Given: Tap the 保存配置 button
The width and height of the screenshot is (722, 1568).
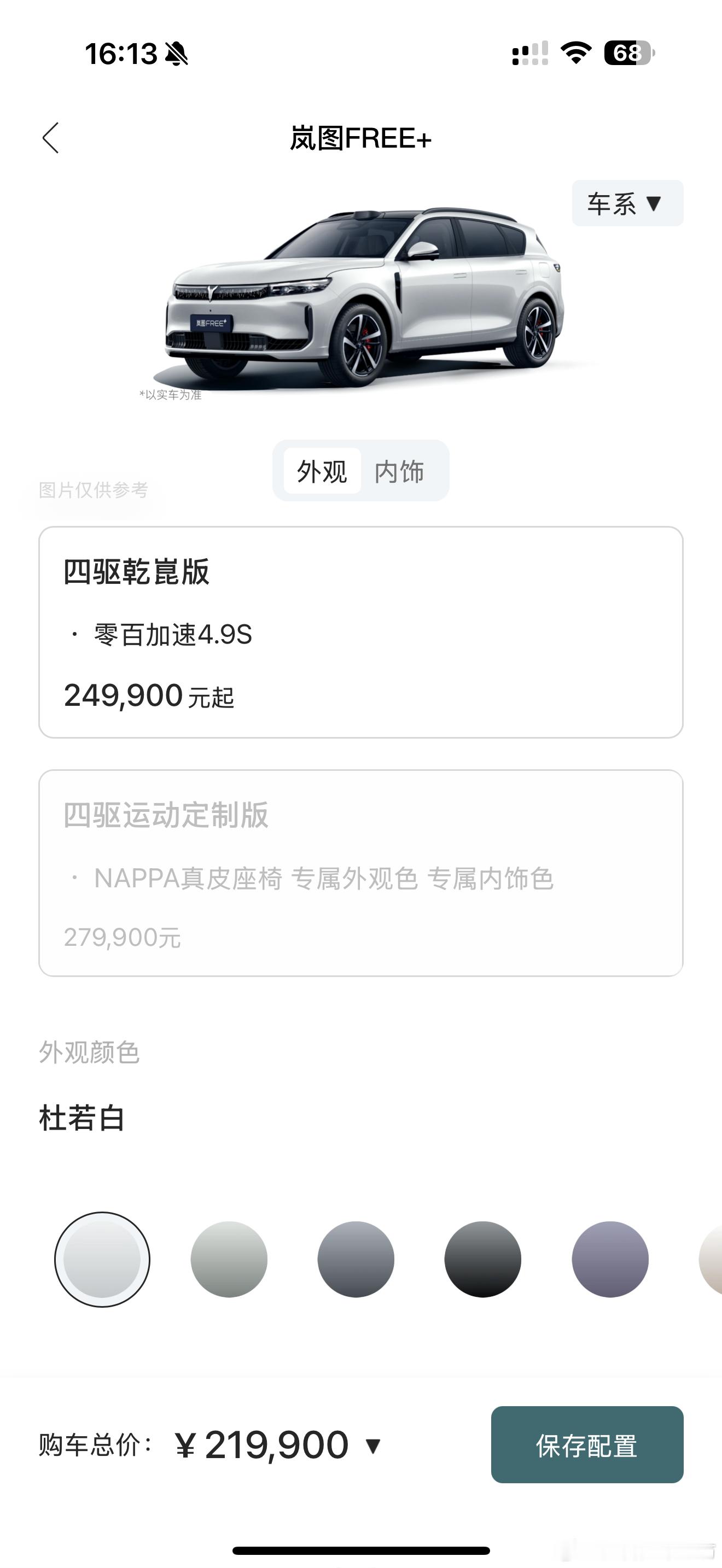Looking at the screenshot, I should coord(587,1444).
